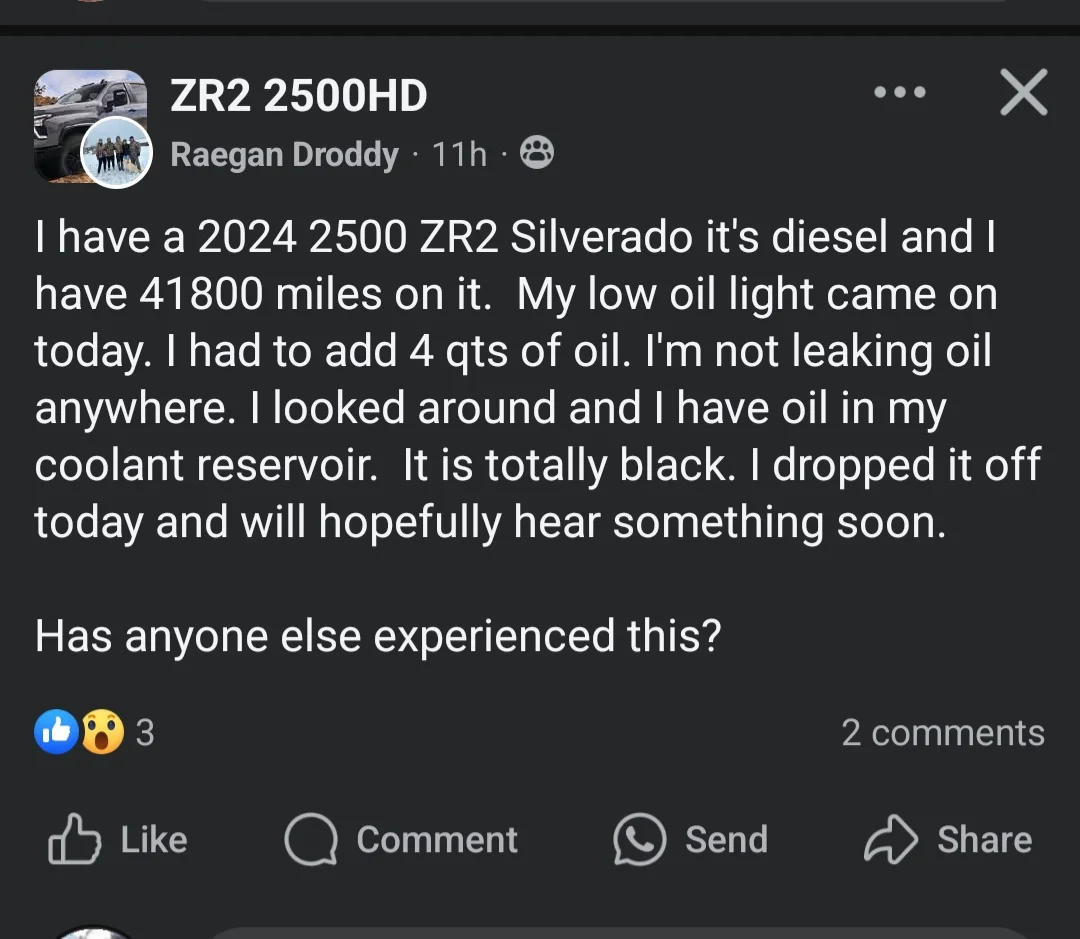Click the wow face reaction emoji
This screenshot has width=1080, height=939.
(102, 732)
